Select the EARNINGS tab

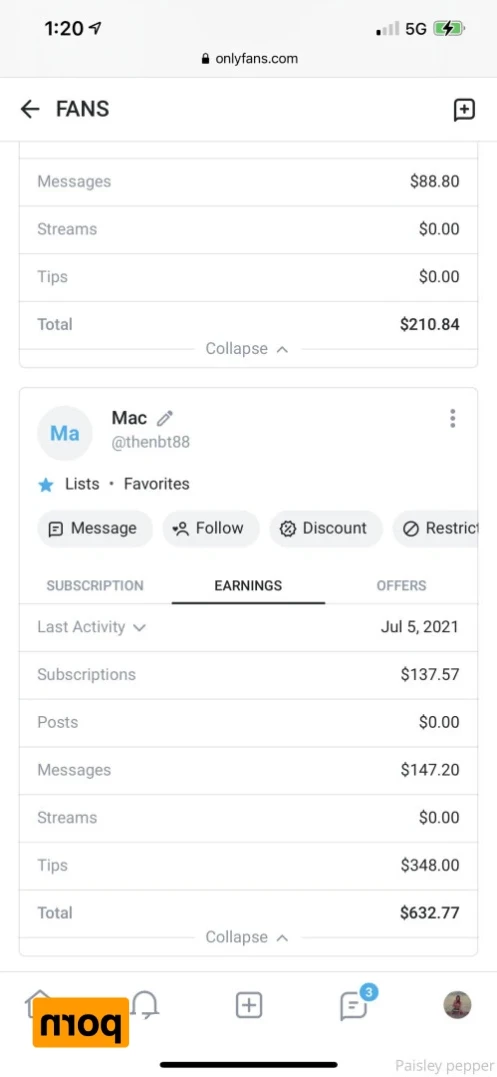(248, 586)
